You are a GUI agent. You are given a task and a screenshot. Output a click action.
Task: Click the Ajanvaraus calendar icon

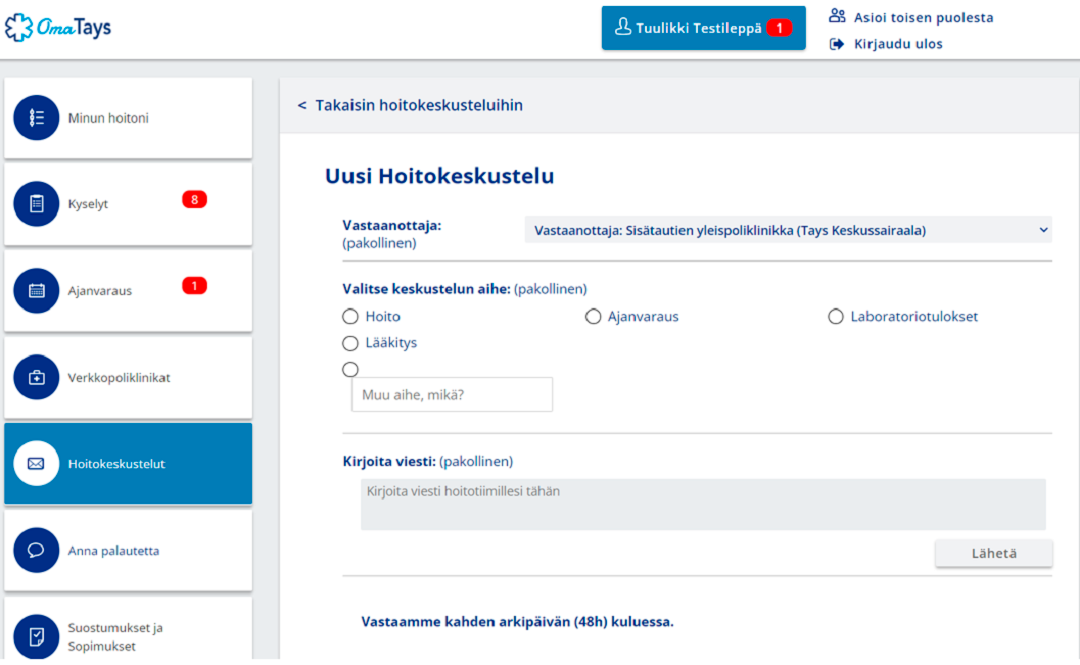(x=37, y=291)
